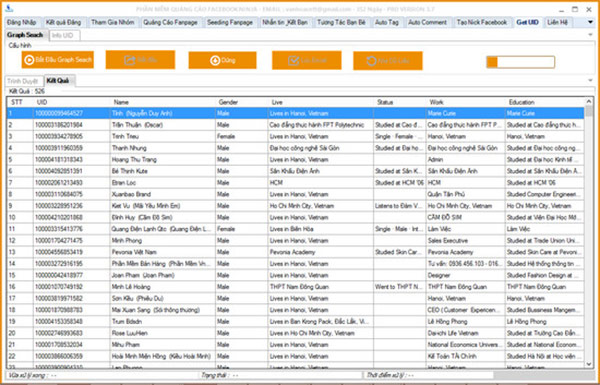Open the Tham Gia Nhóm tab
This screenshot has width=600, height=385.
coord(112,22)
